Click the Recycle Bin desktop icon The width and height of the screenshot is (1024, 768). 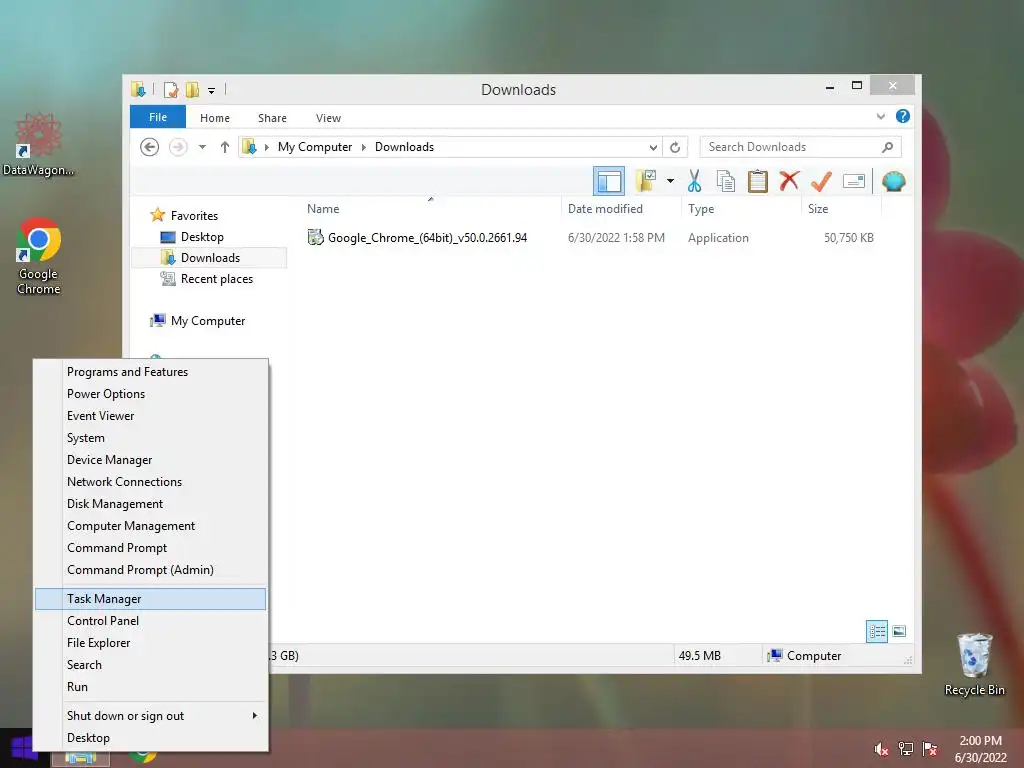click(974, 664)
